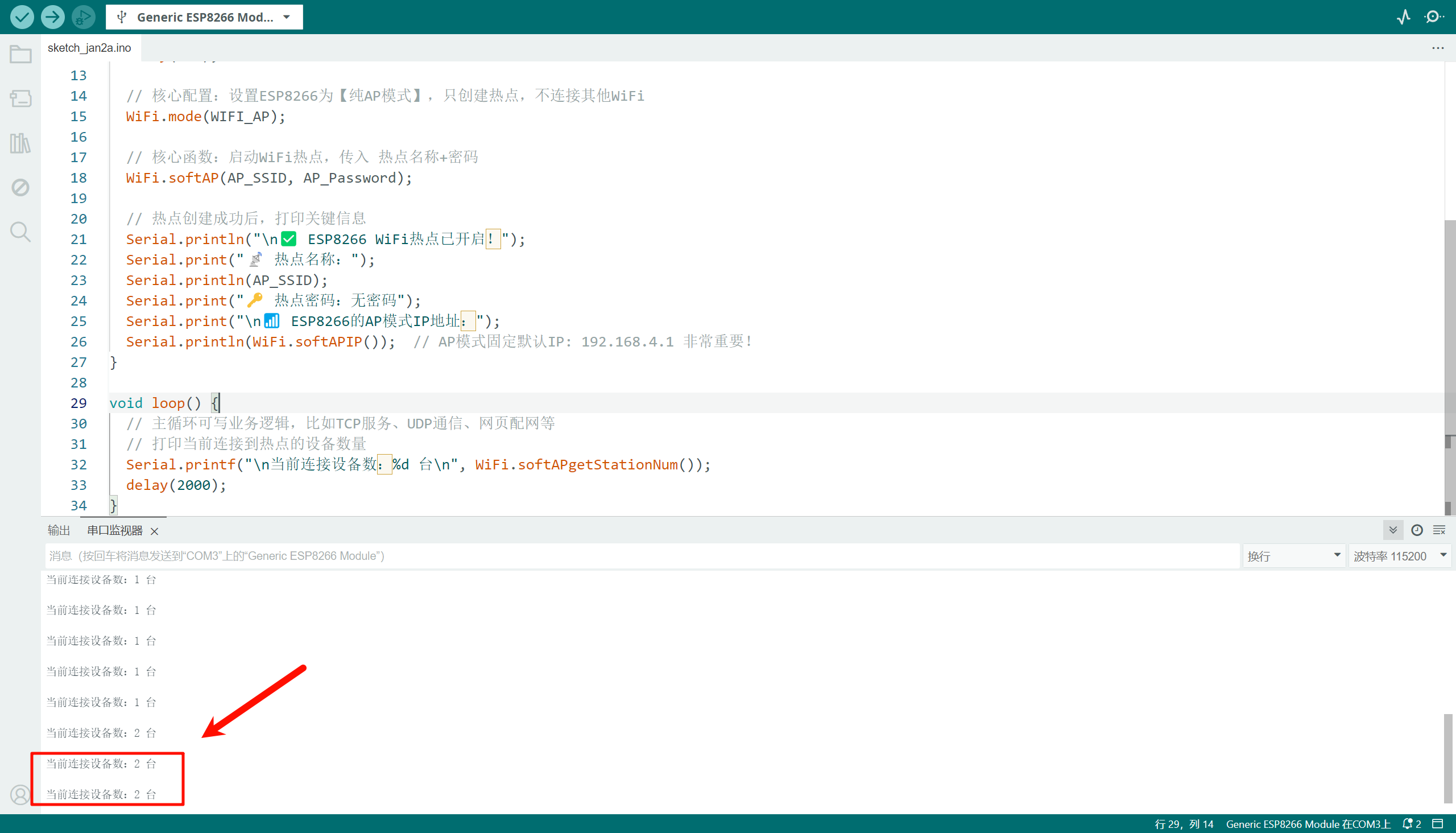
Task: Click the Upload arrow button
Action: coord(53,17)
